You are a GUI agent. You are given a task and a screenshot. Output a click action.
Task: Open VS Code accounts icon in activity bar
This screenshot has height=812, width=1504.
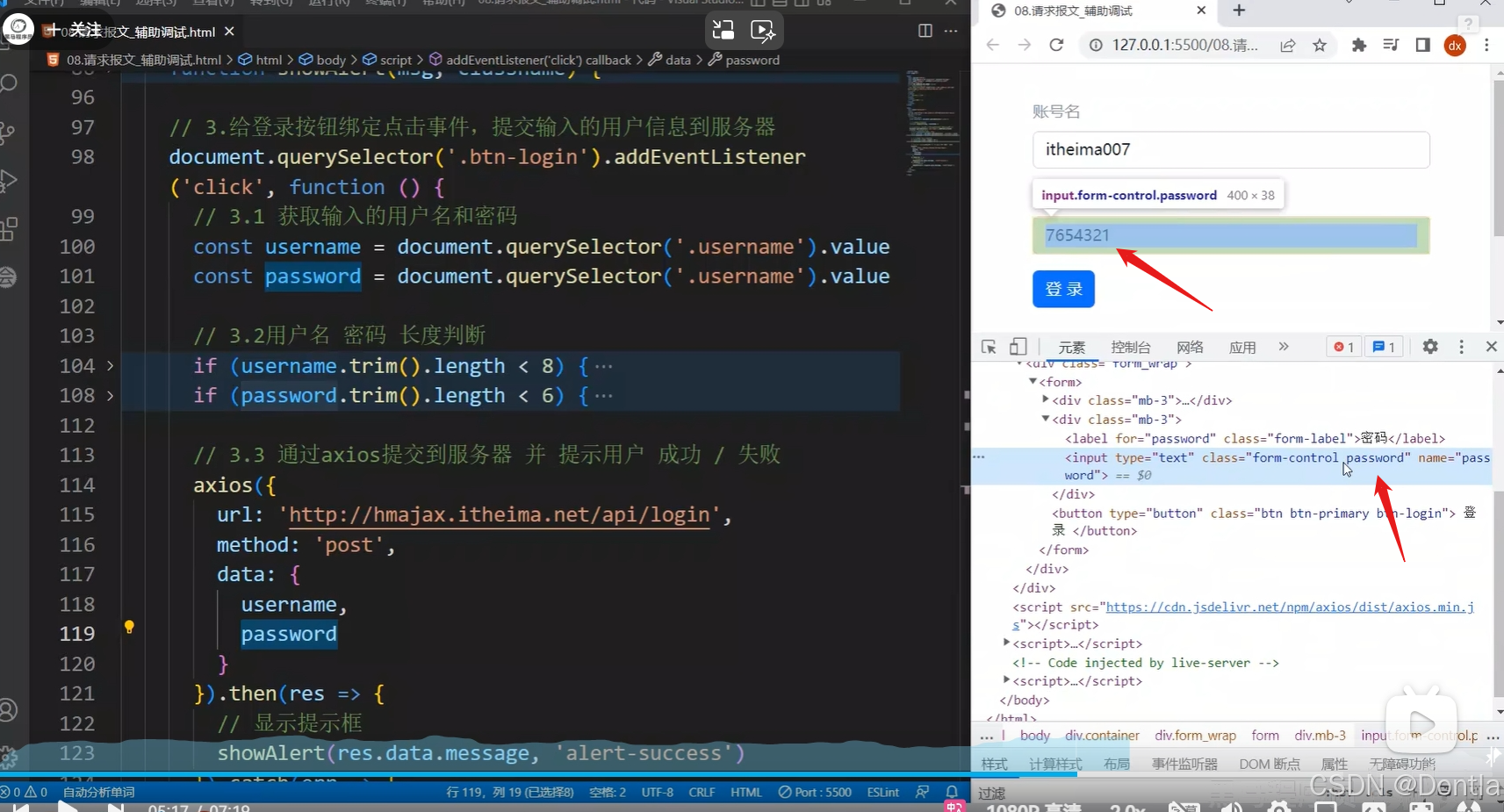[9, 709]
